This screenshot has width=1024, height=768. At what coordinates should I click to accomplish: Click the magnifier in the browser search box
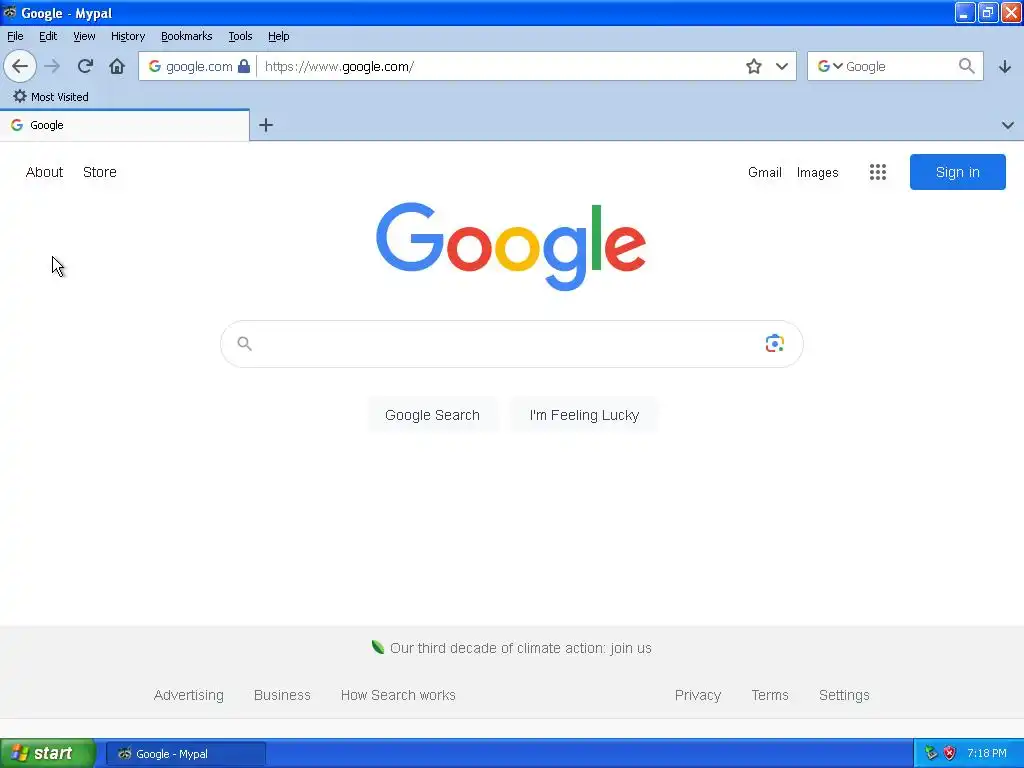click(x=967, y=66)
